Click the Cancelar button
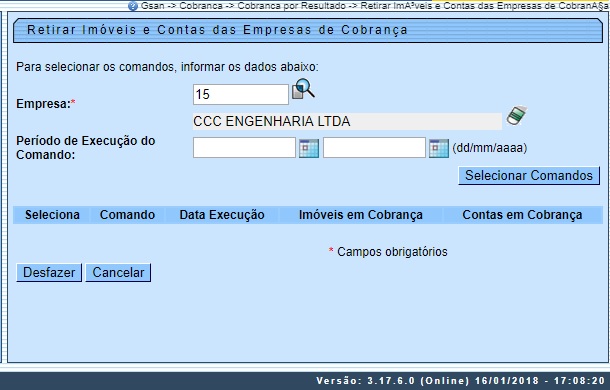 click(118, 272)
